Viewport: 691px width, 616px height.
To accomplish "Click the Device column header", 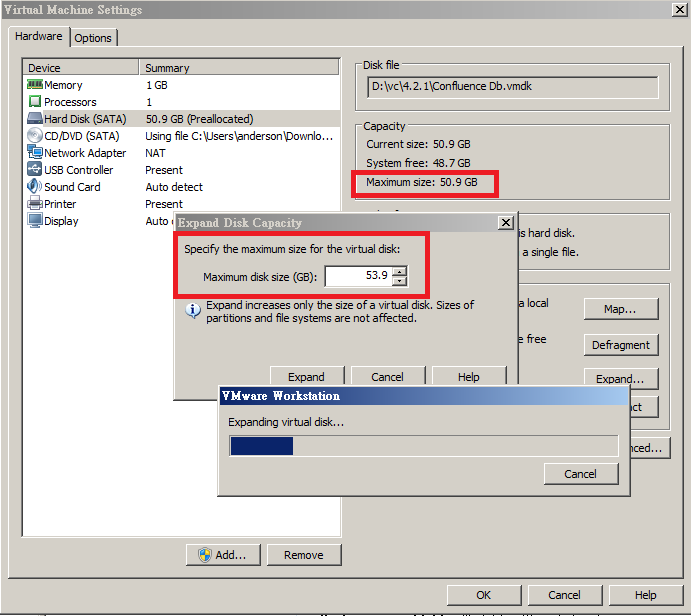I will (x=81, y=67).
